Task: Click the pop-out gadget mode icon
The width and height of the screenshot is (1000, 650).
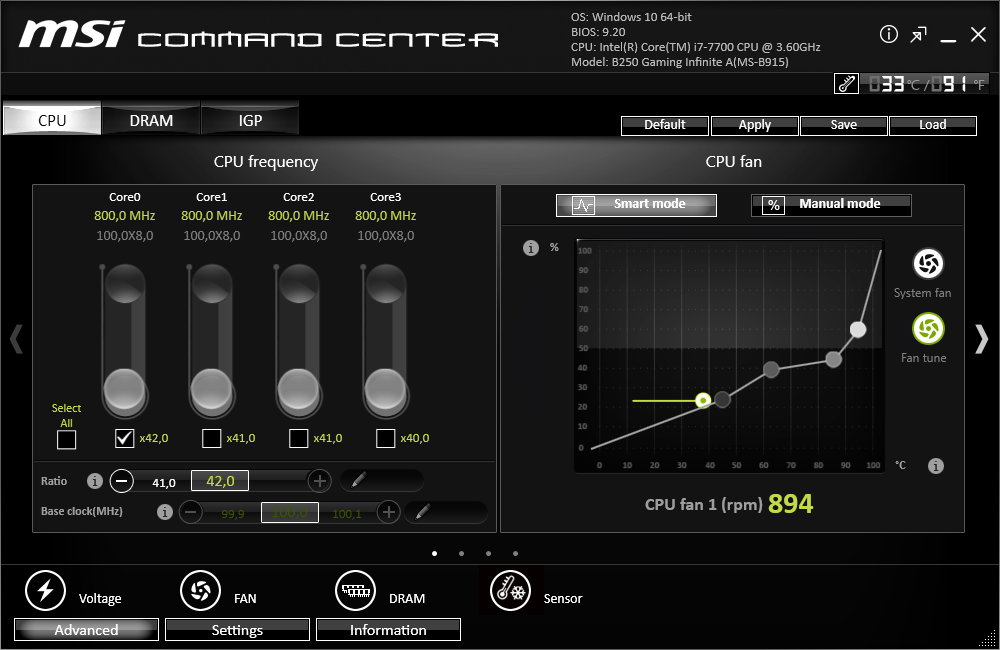Action: (x=918, y=34)
